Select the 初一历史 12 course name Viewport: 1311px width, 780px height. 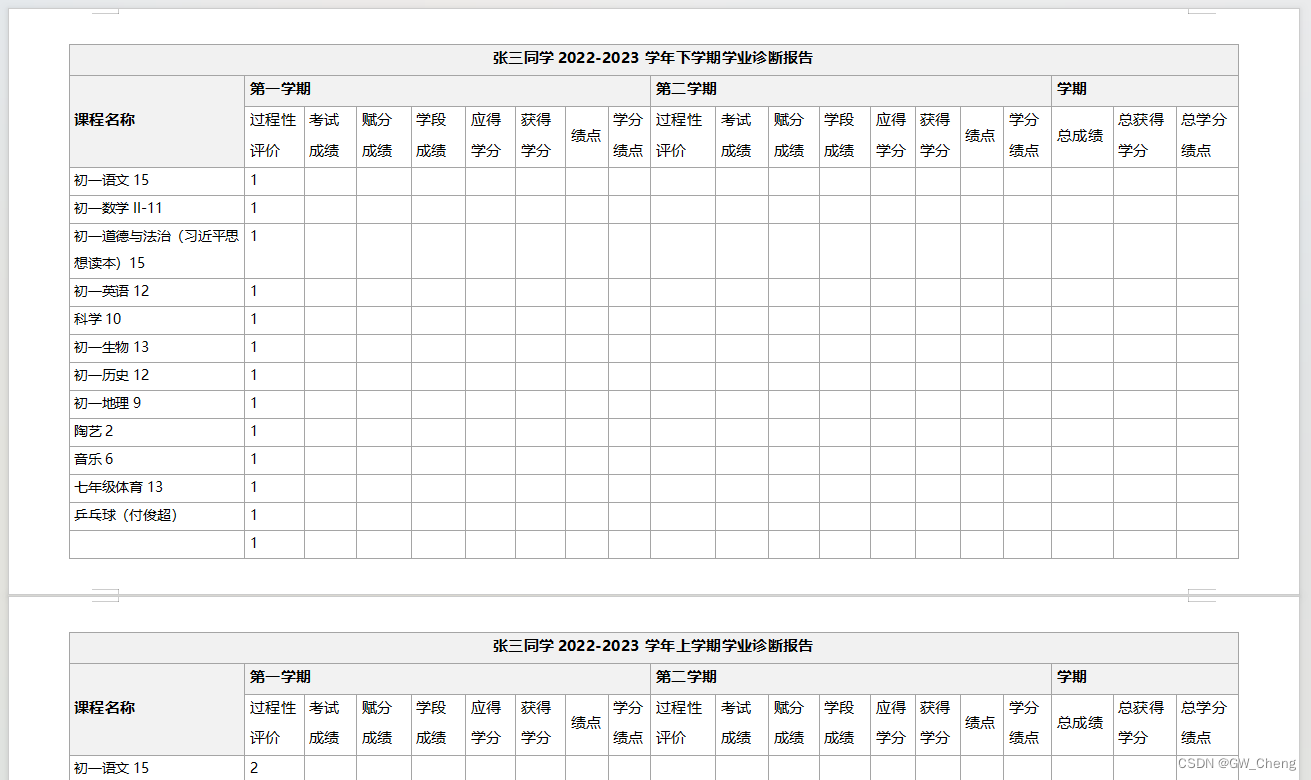pyautogui.click(x=111, y=375)
